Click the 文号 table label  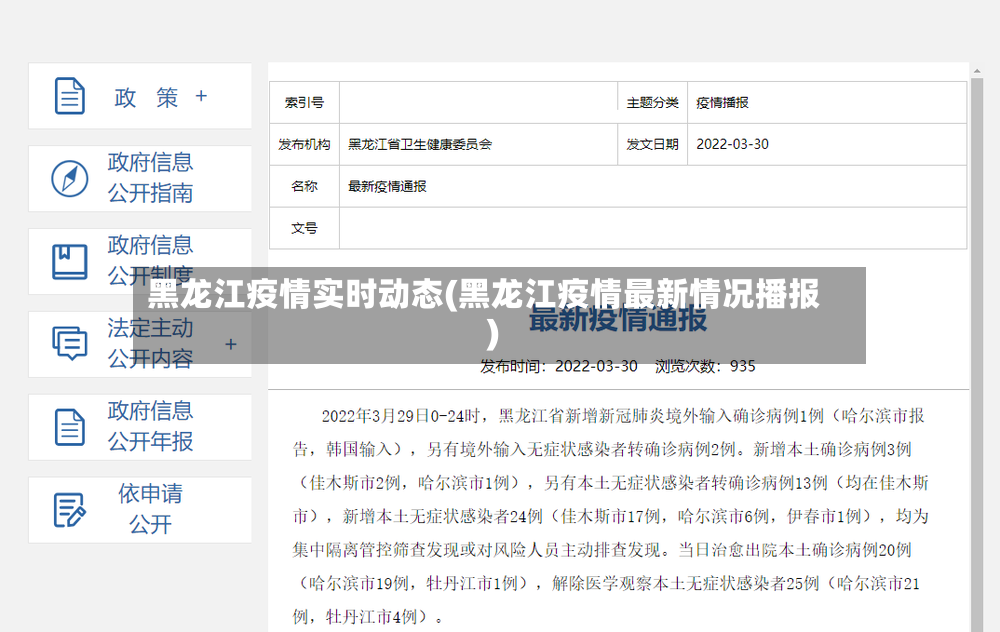tap(304, 228)
